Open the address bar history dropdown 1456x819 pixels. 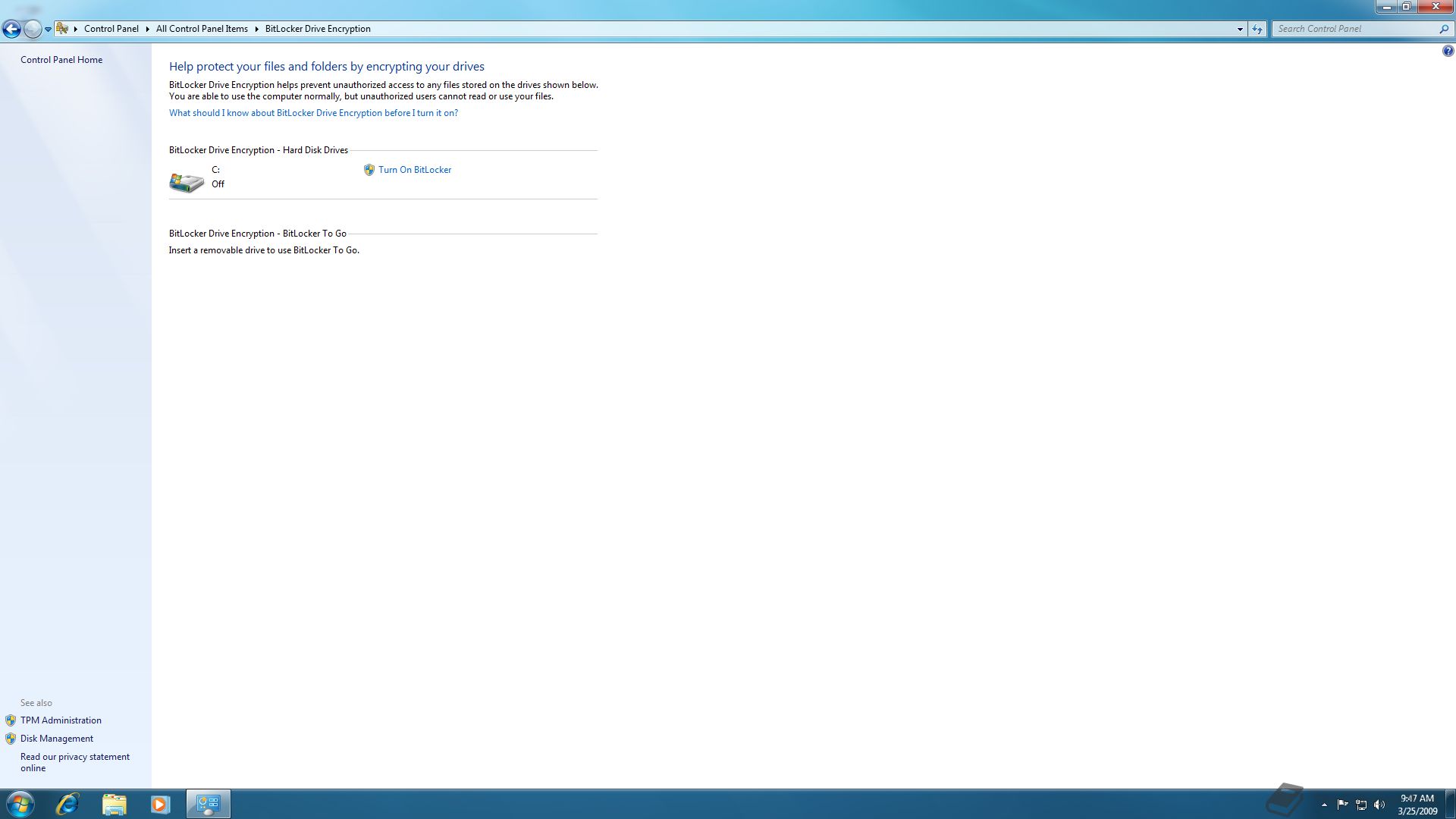click(1240, 29)
